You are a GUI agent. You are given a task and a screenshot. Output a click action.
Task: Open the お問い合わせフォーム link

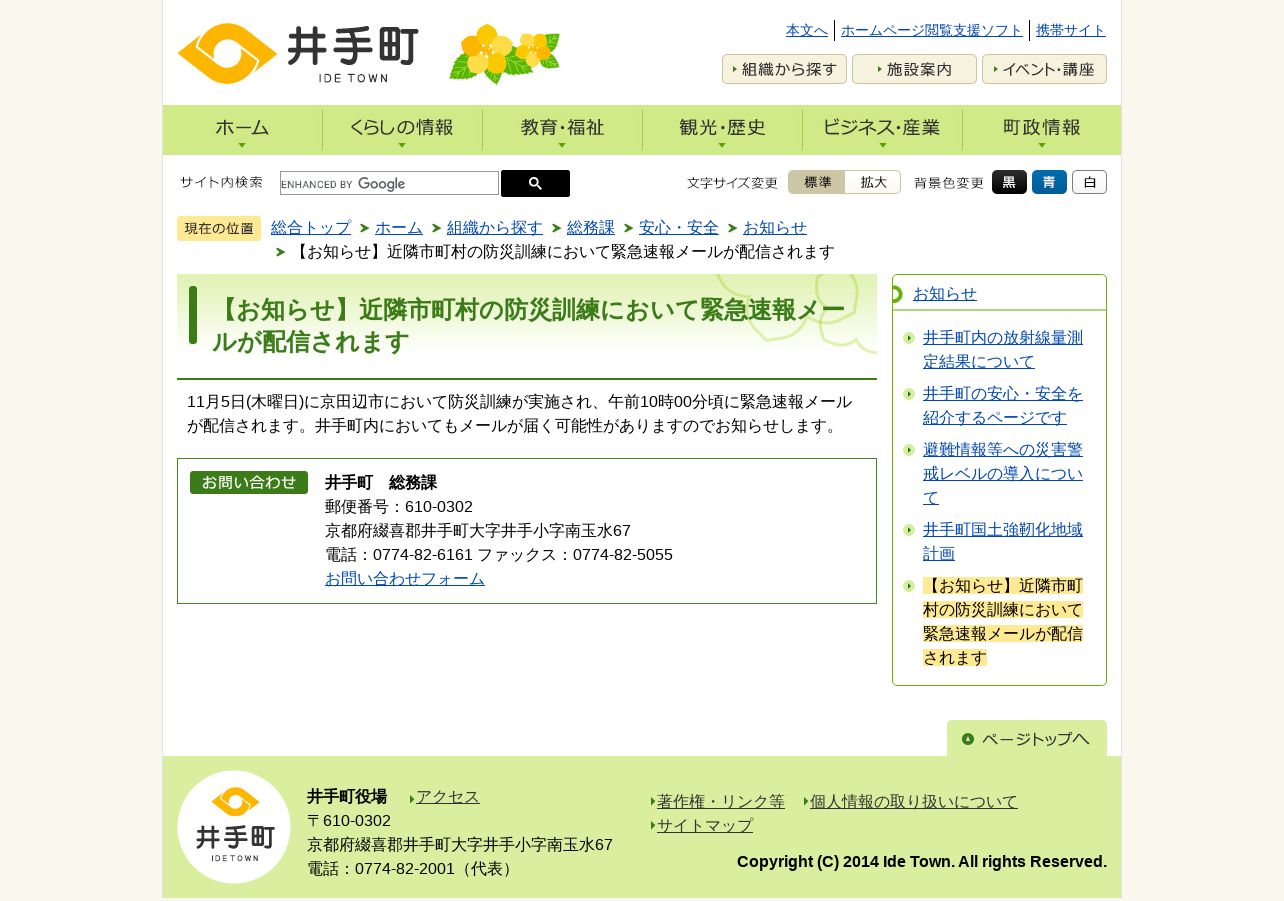(x=405, y=578)
